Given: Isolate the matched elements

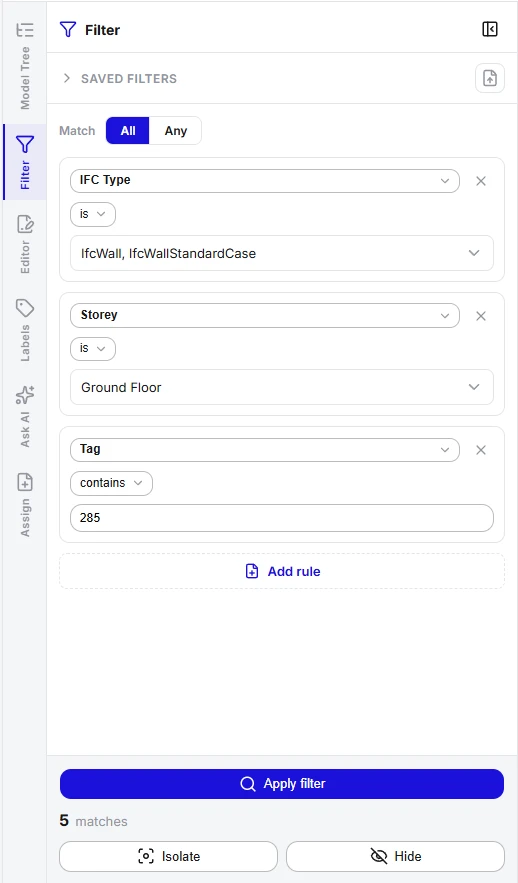Looking at the screenshot, I should [168, 857].
